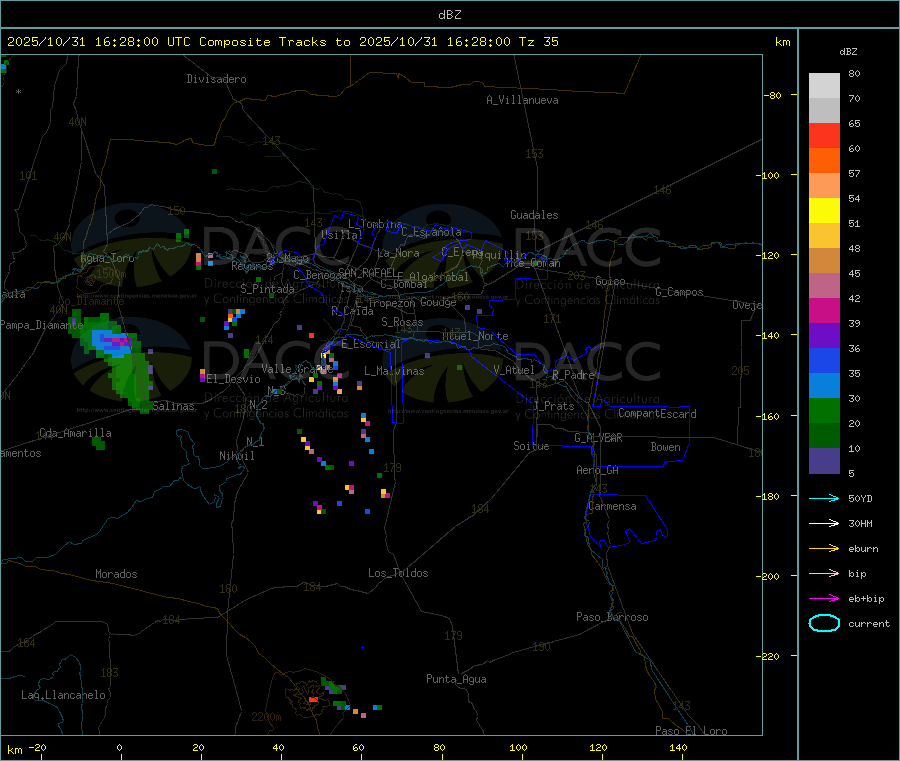Select the 'Valle_Grande' label
900x761 pixels.
point(295,369)
